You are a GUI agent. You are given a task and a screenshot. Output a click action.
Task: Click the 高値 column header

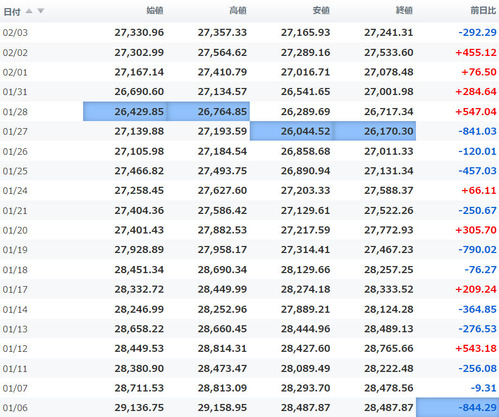pyautogui.click(x=238, y=11)
